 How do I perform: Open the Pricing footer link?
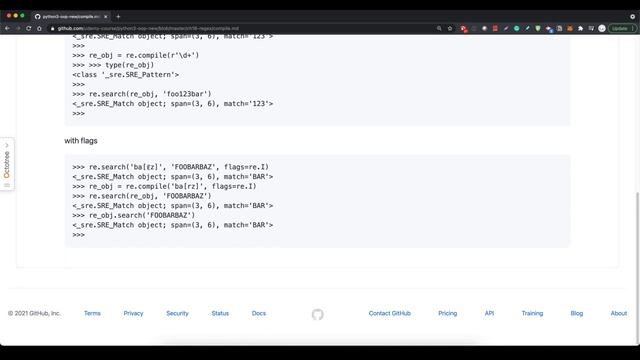pos(448,313)
